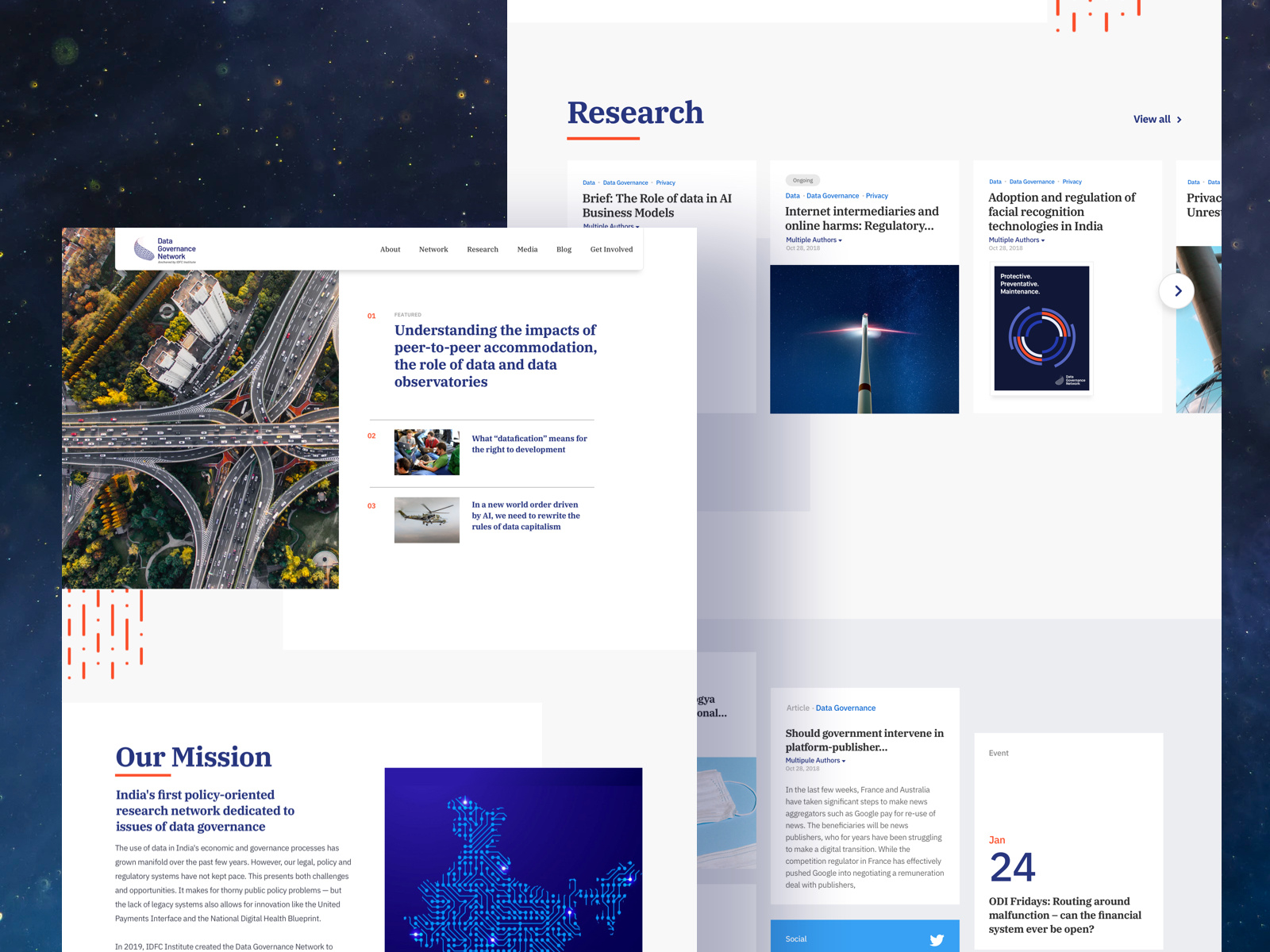Screen dimensions: 1270x952
Task: Select Get Involved in navigation
Action: pos(611,249)
